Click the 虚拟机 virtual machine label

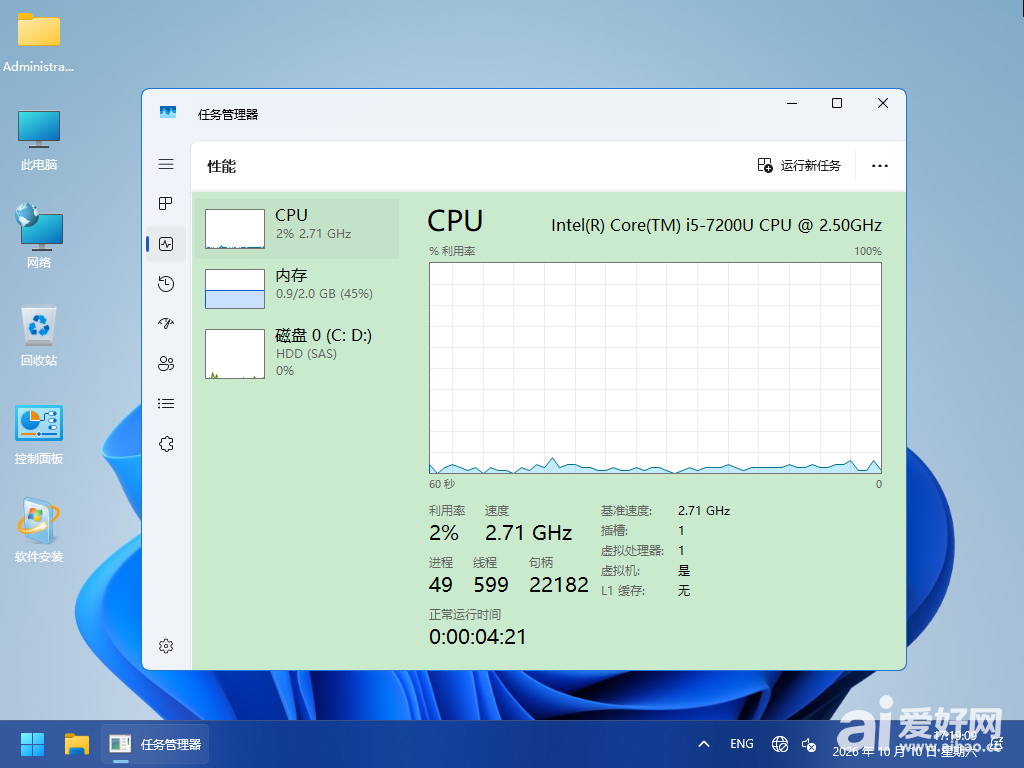pyautogui.click(x=620, y=571)
